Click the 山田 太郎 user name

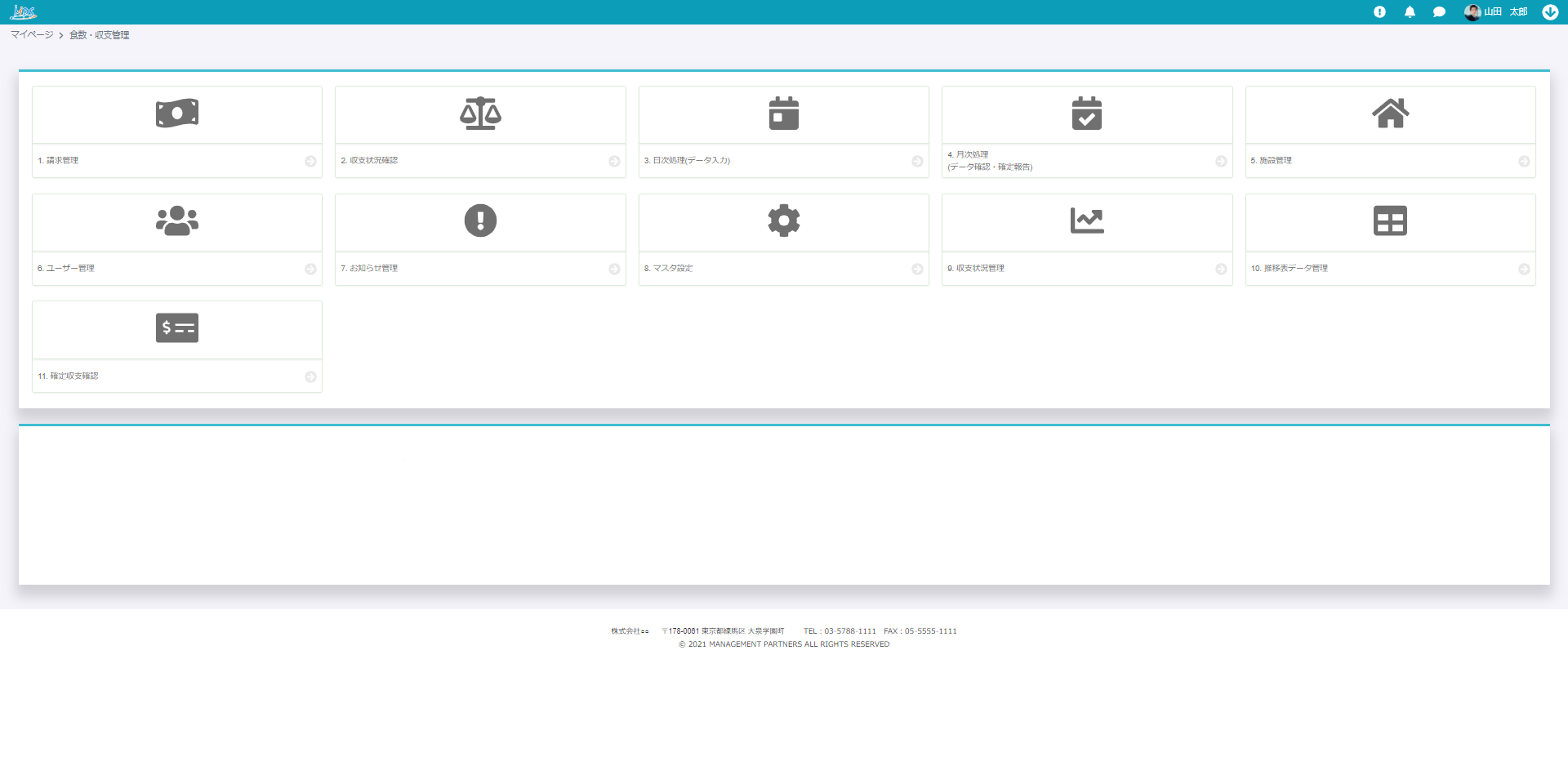point(1505,12)
